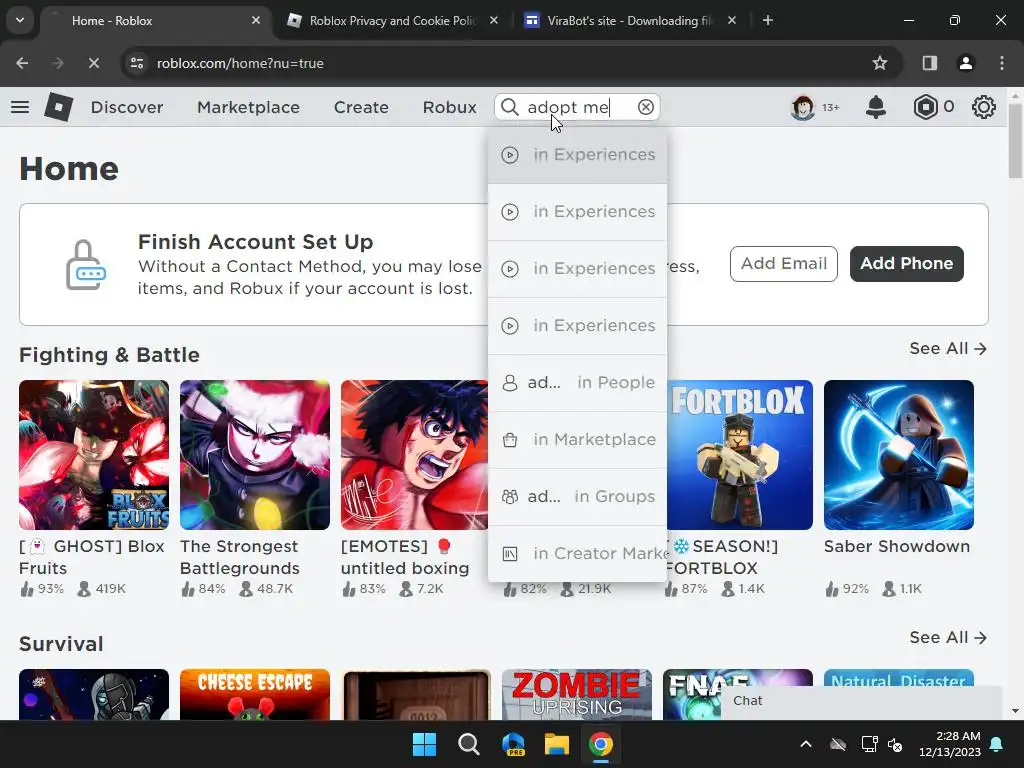Select first 'in Experiences' search suggestion
Image resolution: width=1024 pixels, height=768 pixels.
point(577,155)
